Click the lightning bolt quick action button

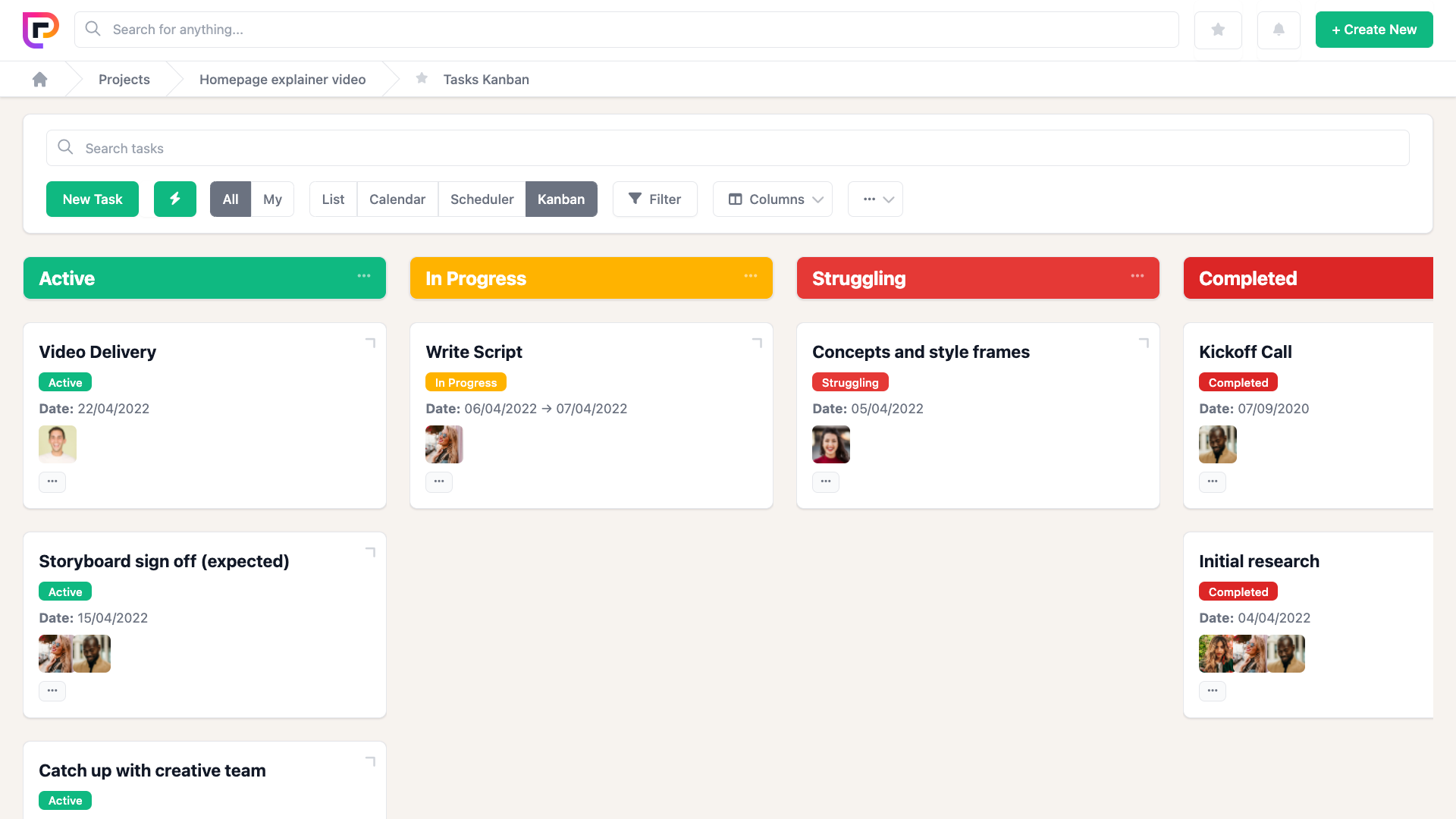pyautogui.click(x=174, y=199)
